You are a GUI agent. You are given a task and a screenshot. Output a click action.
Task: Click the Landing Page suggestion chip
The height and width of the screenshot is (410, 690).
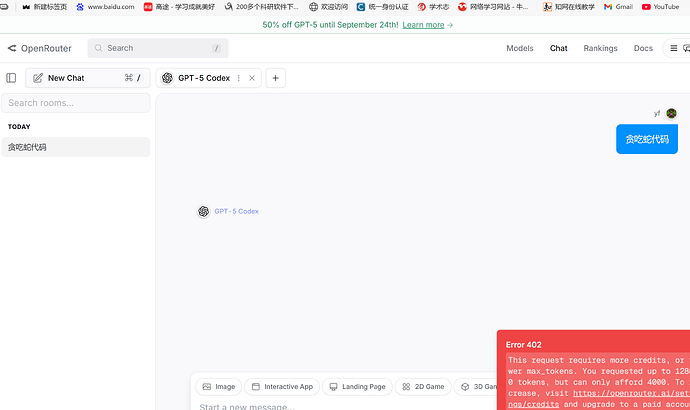357,387
